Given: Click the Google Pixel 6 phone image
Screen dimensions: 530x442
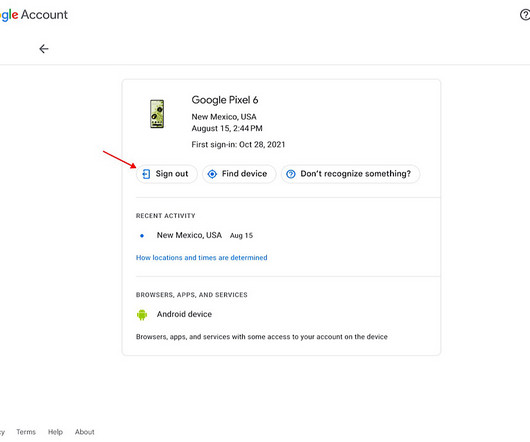Looking at the screenshot, I should [x=157, y=114].
